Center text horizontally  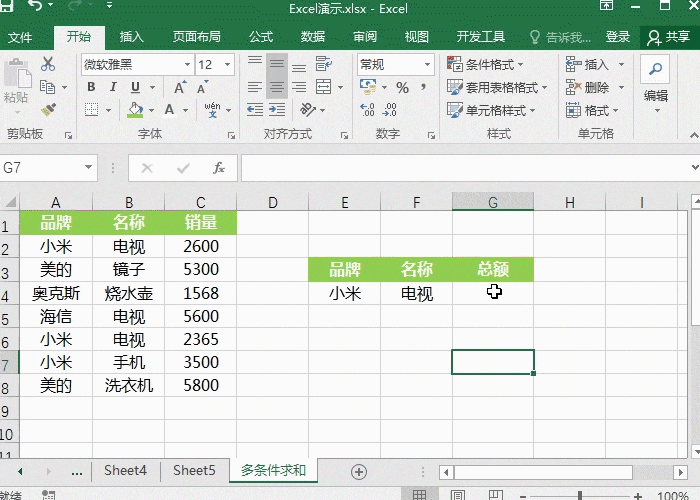point(277,87)
